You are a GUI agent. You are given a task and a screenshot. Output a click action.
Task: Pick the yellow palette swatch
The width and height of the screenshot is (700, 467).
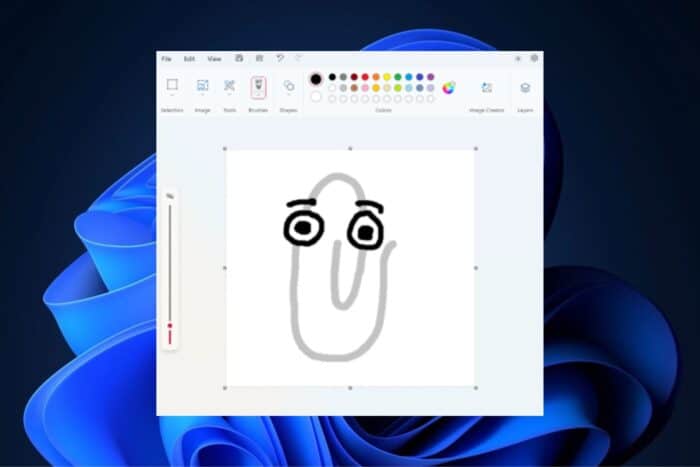(x=387, y=77)
